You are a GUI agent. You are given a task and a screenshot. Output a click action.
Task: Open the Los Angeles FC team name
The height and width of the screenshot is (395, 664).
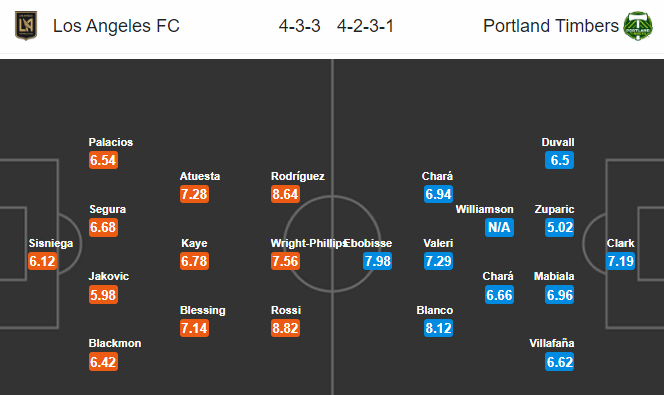116,26
